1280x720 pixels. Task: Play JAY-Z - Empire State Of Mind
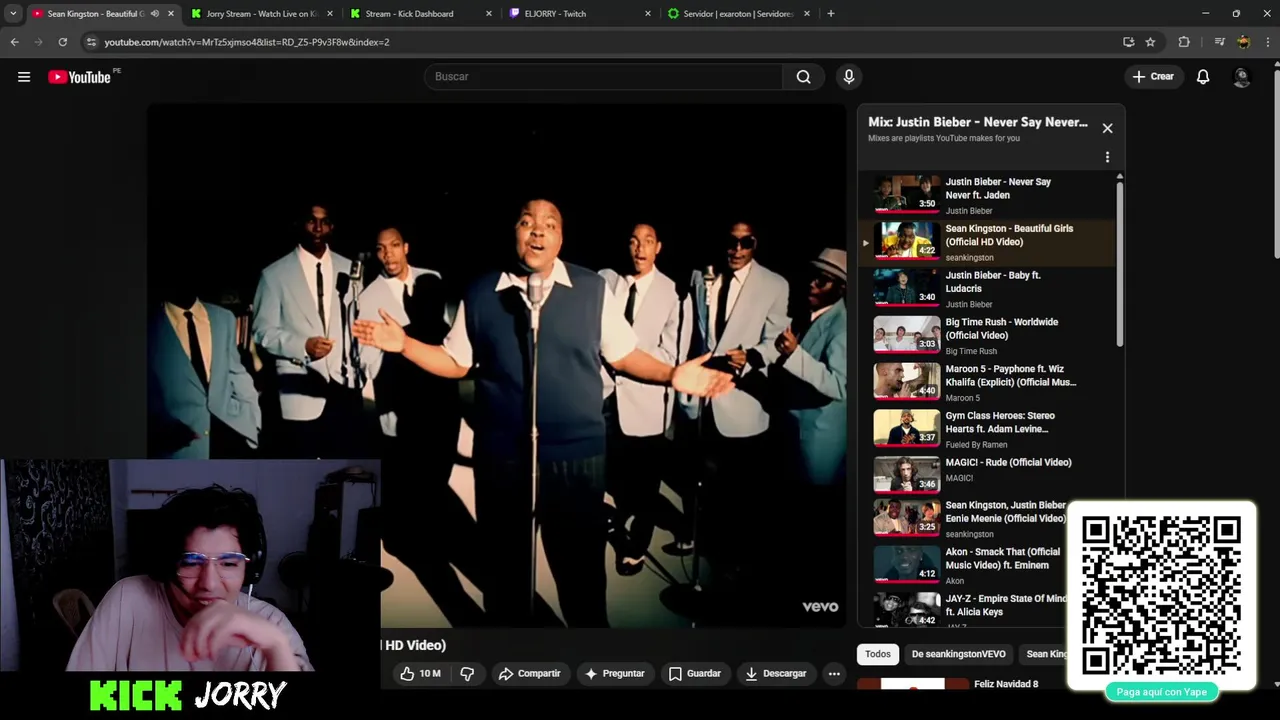click(x=907, y=610)
